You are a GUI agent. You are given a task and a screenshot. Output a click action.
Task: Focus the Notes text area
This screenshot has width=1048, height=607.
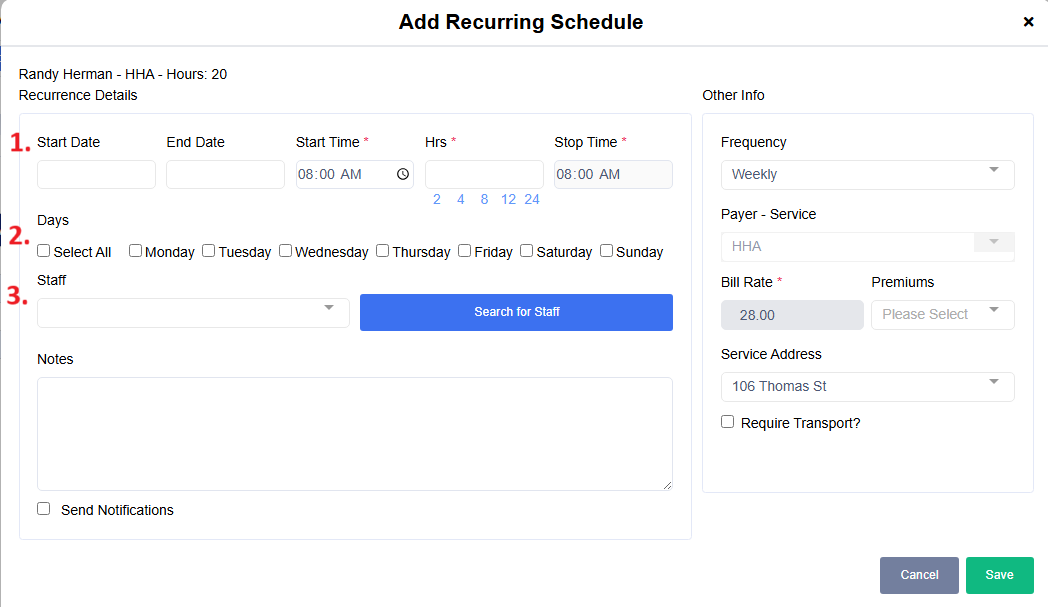click(354, 433)
